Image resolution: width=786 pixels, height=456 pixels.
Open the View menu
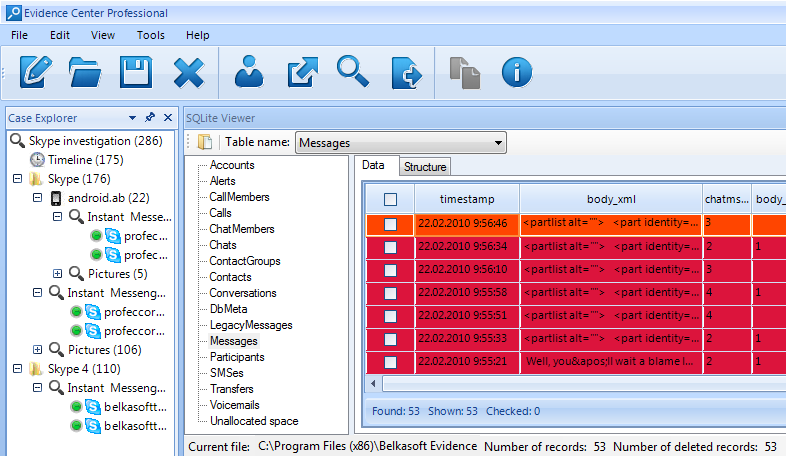point(103,35)
